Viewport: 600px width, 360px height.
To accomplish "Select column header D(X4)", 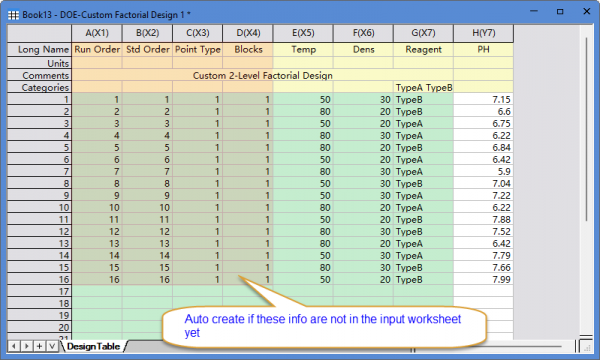I will [x=248, y=33].
